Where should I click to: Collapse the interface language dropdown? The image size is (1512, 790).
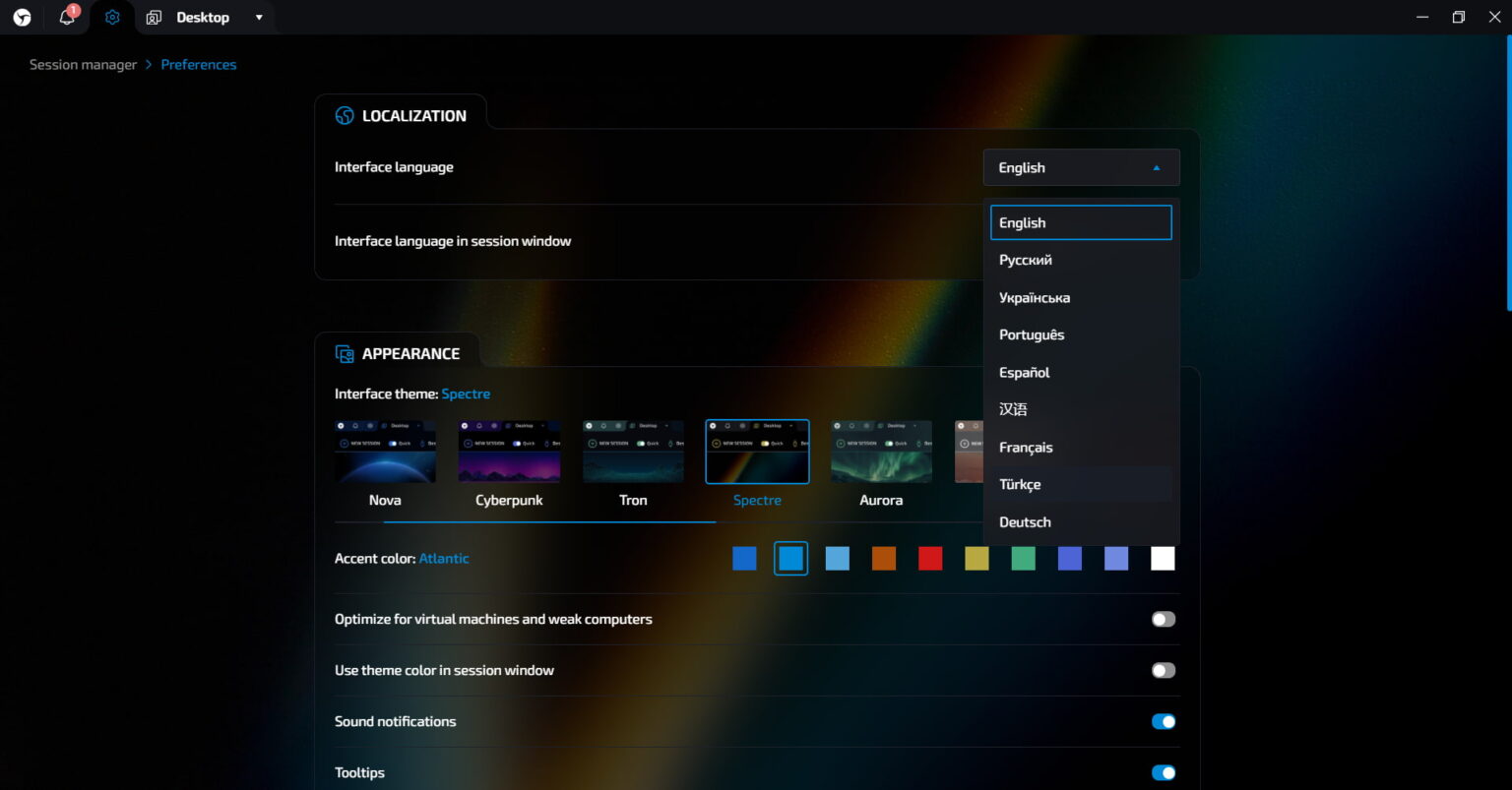(1156, 167)
